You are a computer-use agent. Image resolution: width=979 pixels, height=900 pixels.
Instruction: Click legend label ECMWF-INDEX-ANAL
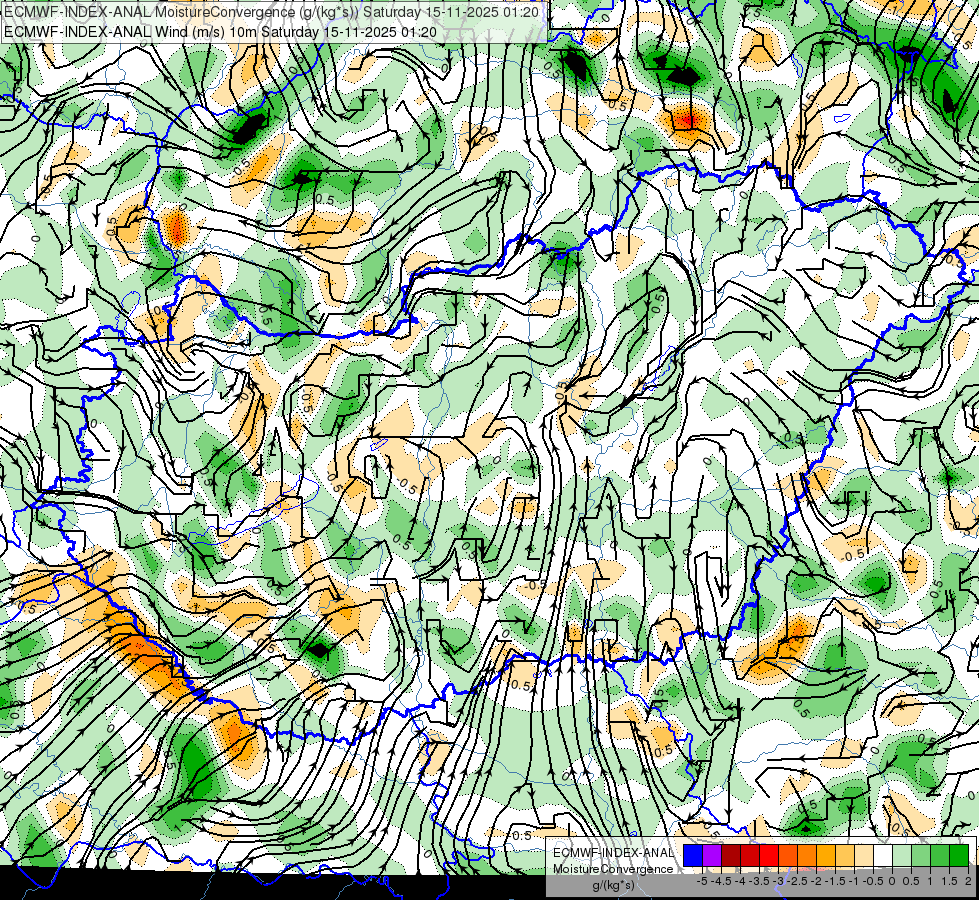(613, 853)
